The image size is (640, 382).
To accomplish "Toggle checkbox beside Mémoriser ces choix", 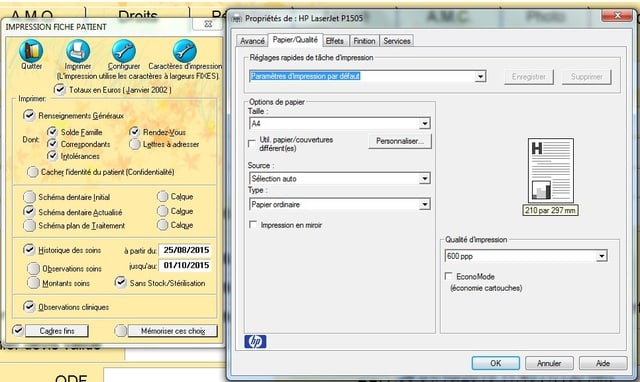I will [x=121, y=331].
